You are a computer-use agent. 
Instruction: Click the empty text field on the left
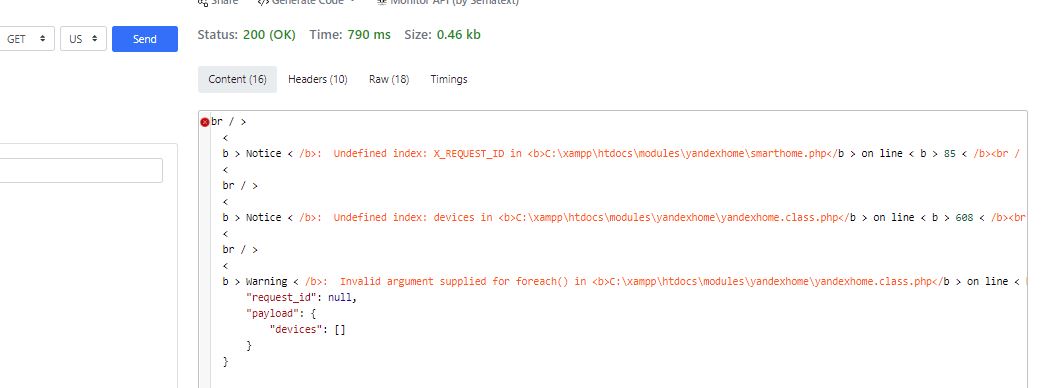pos(81,170)
